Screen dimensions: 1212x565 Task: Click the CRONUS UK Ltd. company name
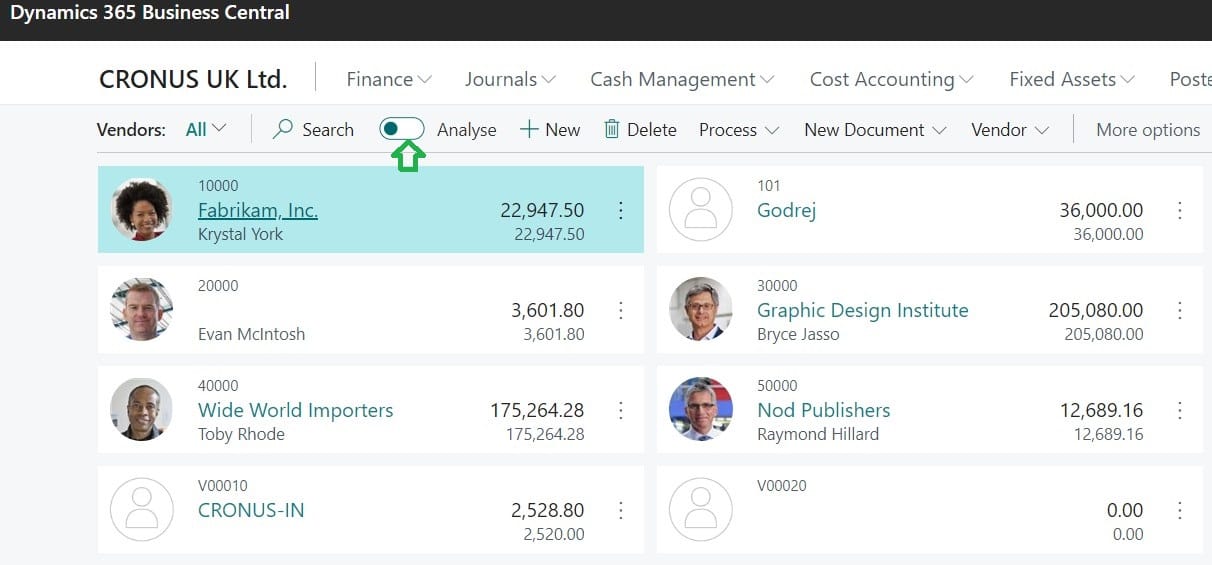193,79
